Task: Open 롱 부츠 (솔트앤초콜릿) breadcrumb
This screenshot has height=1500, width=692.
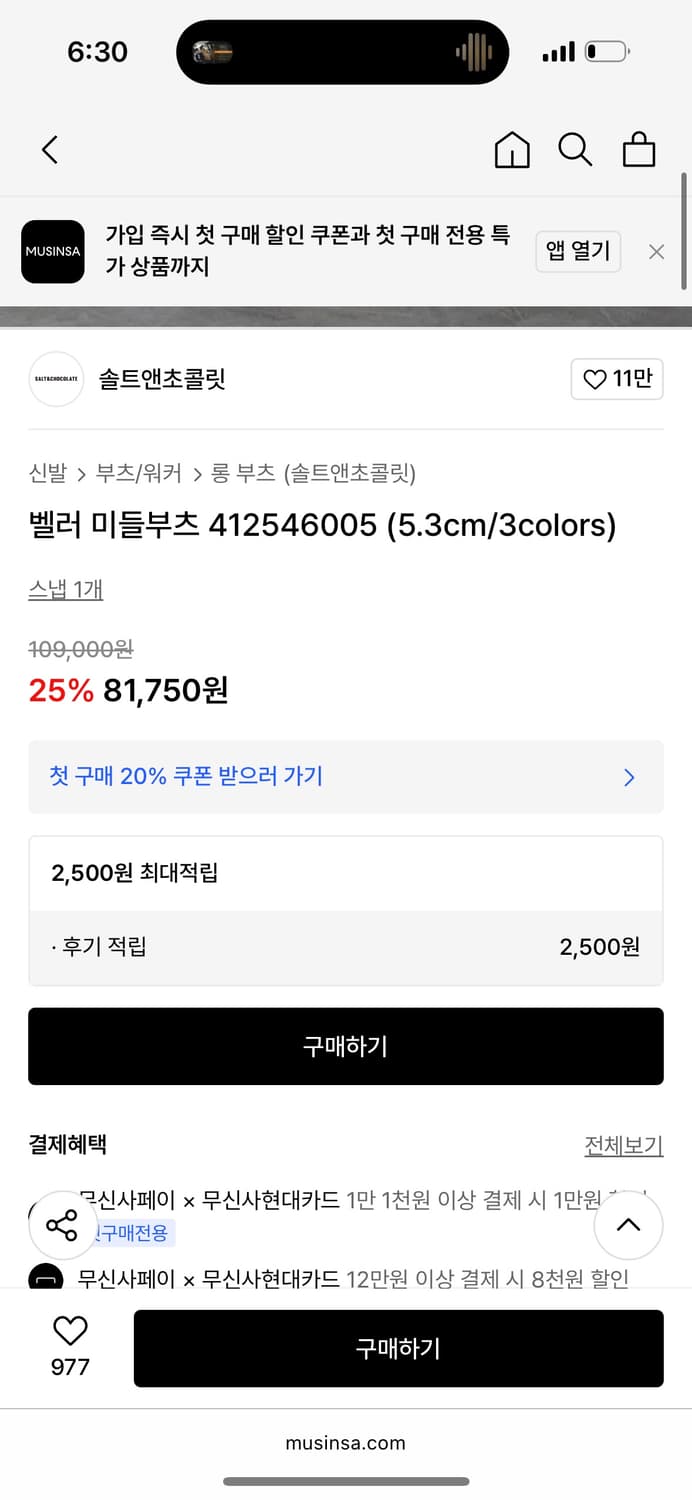Action: coord(313,473)
